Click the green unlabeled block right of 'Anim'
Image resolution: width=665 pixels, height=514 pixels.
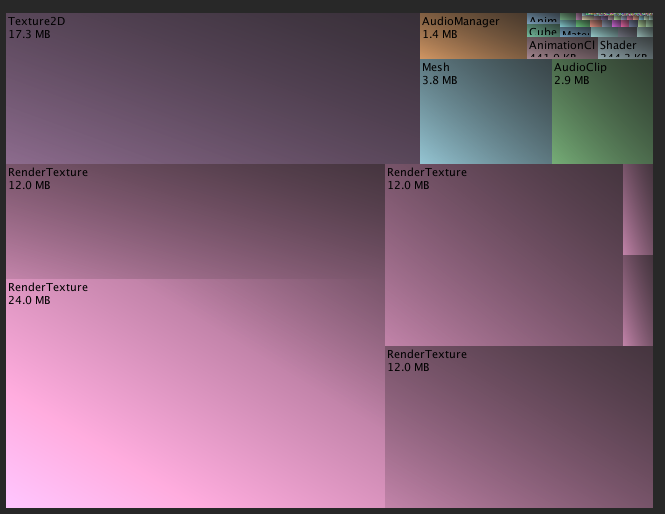567,16
